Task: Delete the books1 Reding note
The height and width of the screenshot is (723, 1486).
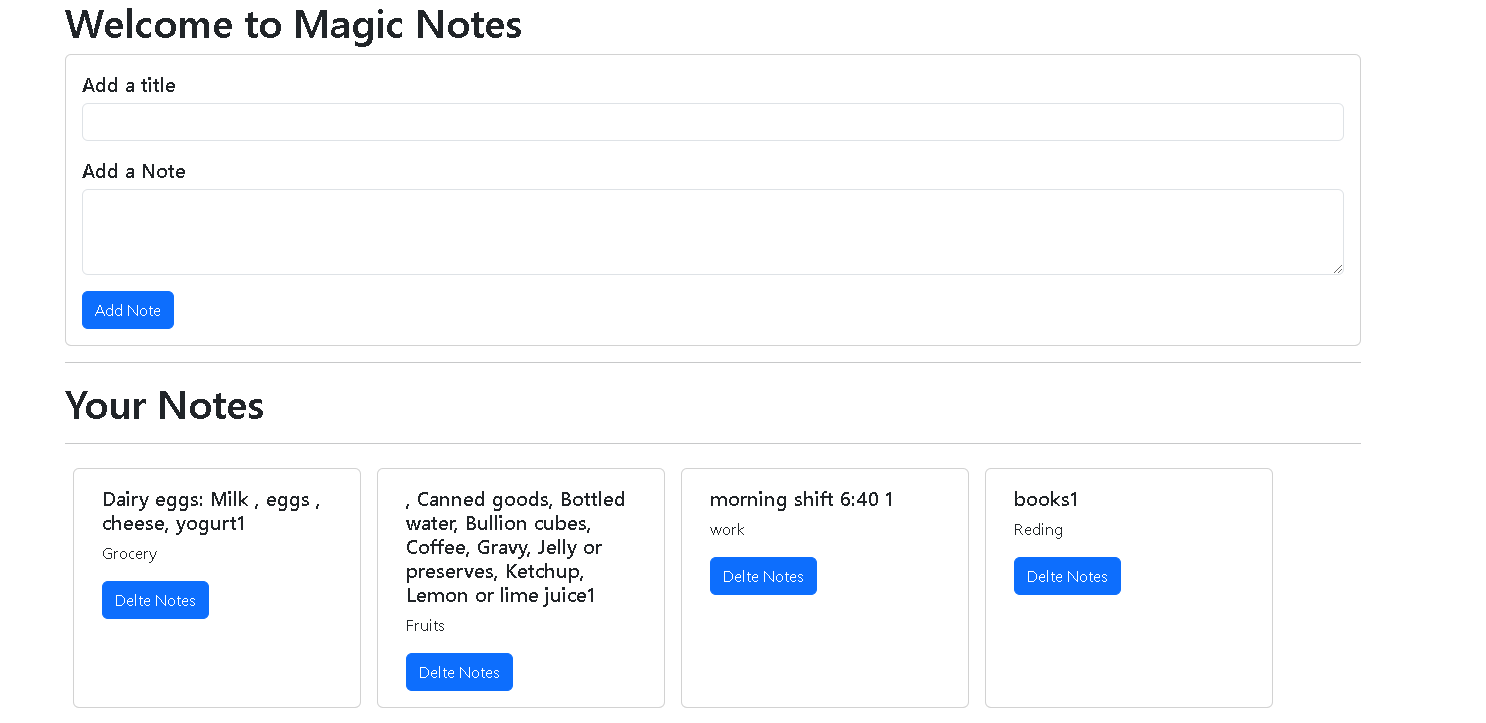Action: pyautogui.click(x=1067, y=576)
